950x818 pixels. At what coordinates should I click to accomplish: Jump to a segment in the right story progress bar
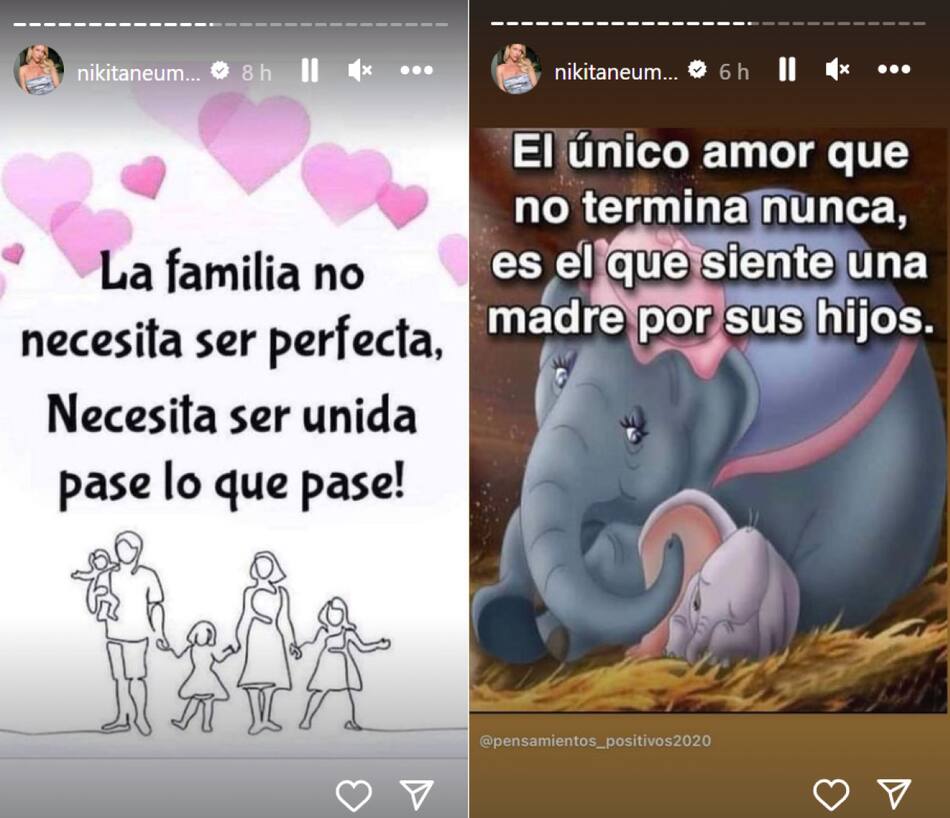click(x=708, y=24)
